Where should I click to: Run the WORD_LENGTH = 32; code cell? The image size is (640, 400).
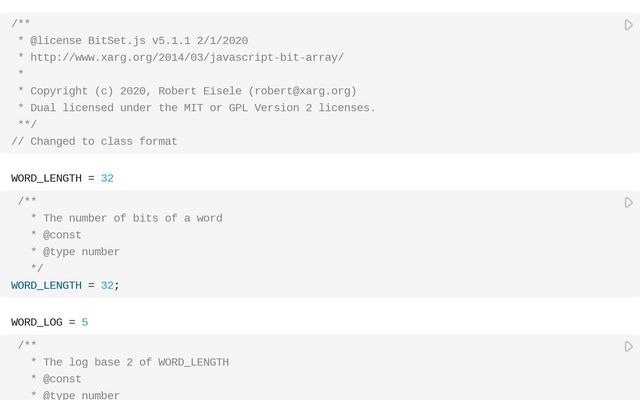coord(629,202)
